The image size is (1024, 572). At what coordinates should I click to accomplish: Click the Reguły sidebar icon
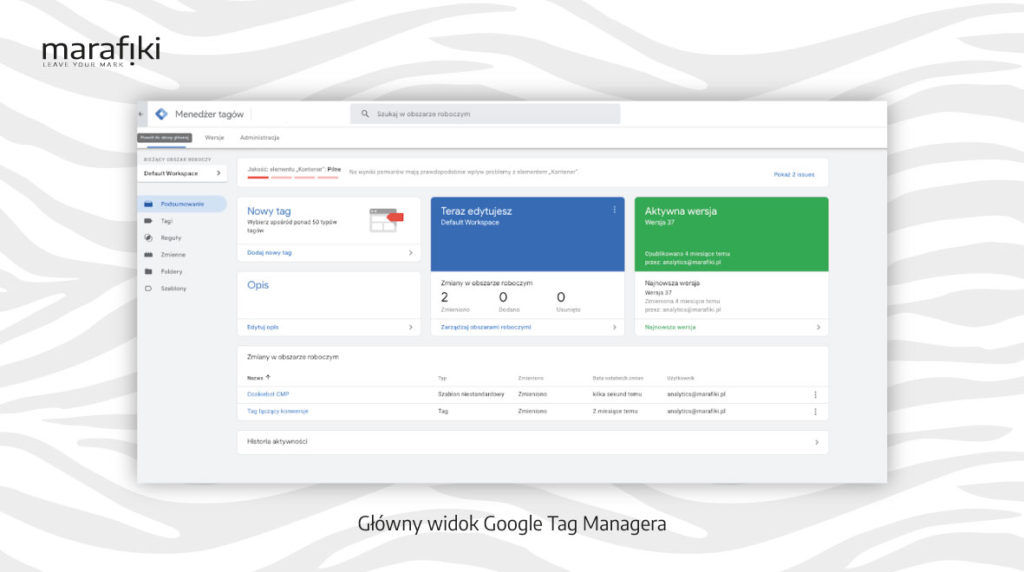(148, 238)
